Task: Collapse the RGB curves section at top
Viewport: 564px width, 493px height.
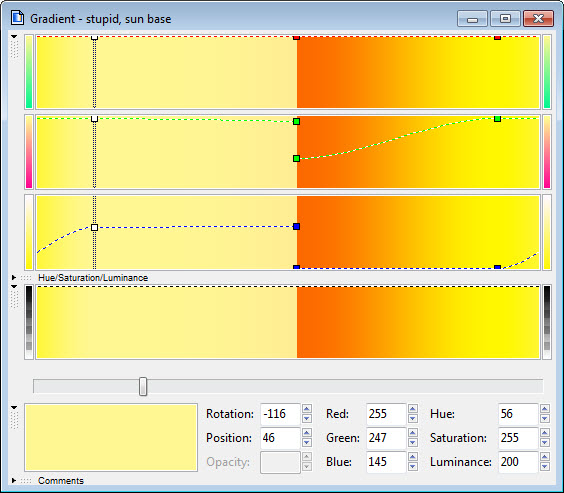Action: click(14, 37)
